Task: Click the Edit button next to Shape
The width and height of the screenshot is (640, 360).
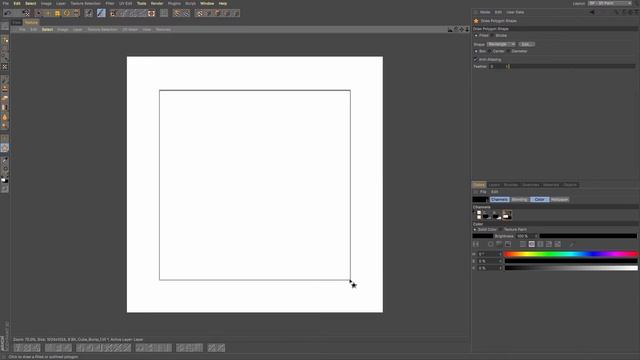Action: point(527,44)
